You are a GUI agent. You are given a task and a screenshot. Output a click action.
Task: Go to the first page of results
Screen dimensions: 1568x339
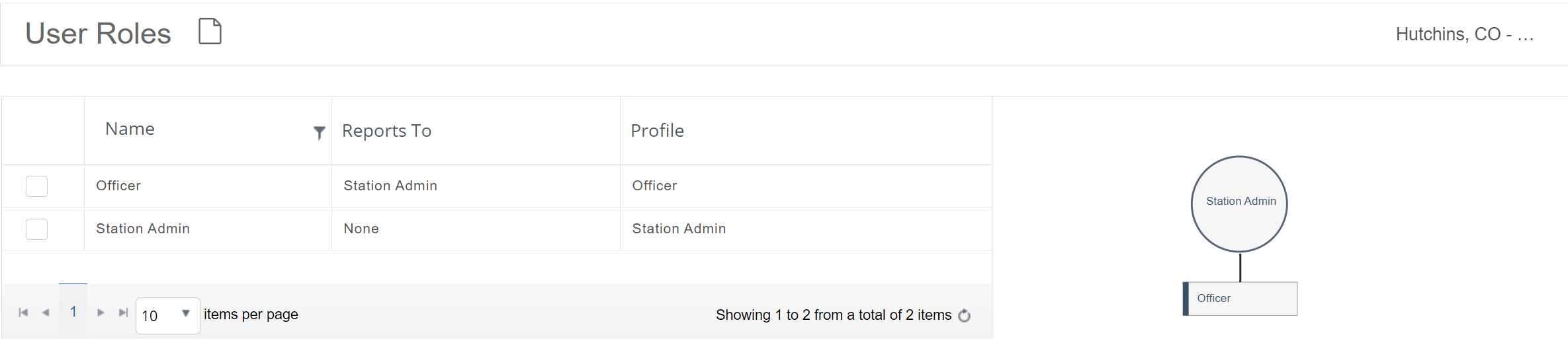[24, 313]
